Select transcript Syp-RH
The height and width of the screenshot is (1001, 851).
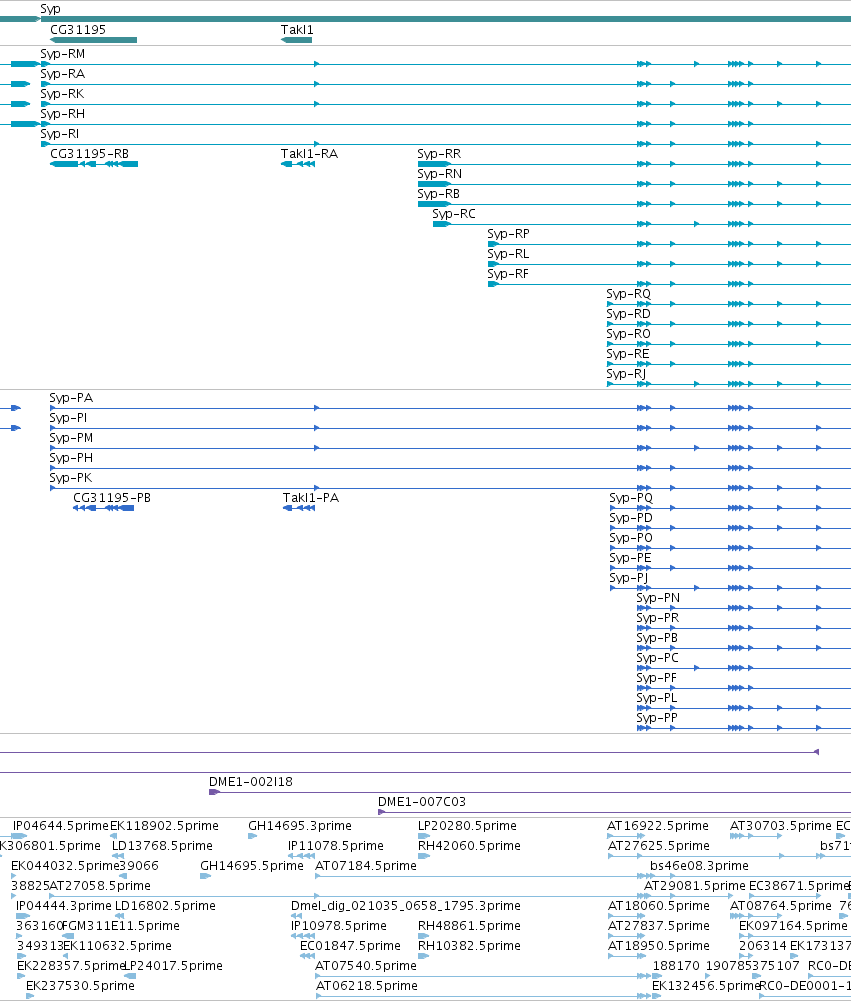pyautogui.click(x=63, y=114)
